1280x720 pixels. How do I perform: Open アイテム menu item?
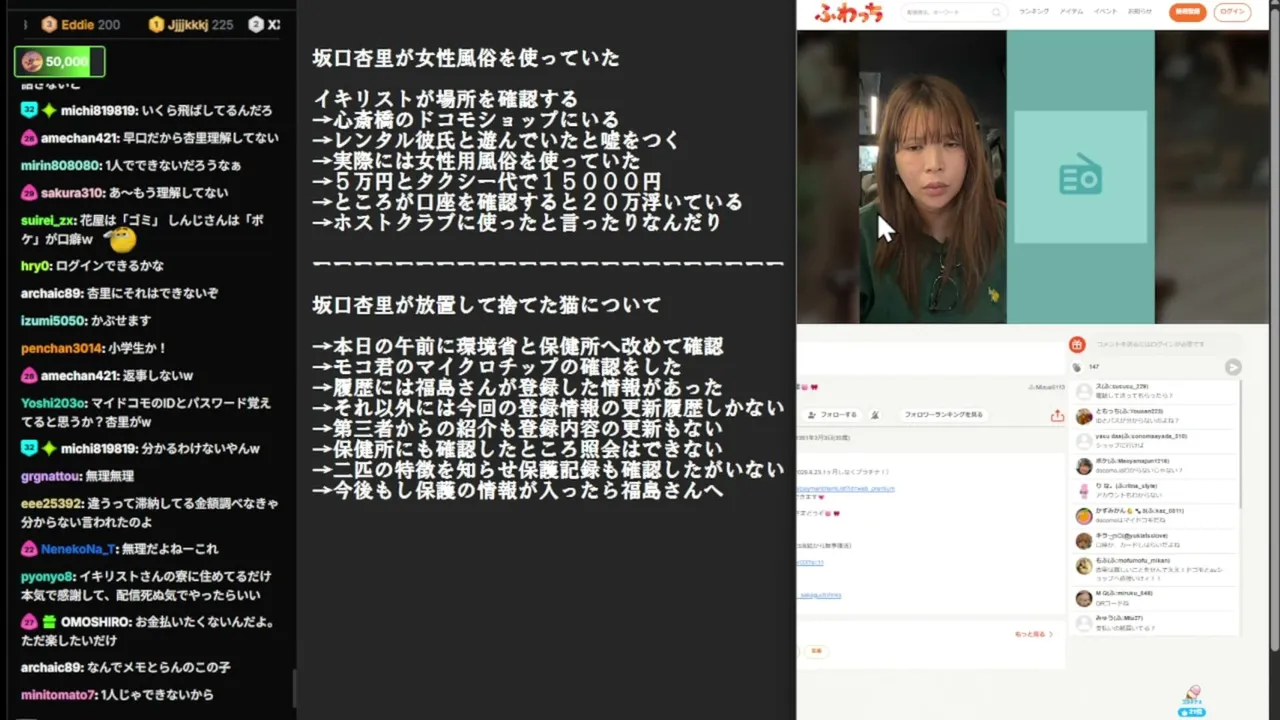click(1071, 12)
